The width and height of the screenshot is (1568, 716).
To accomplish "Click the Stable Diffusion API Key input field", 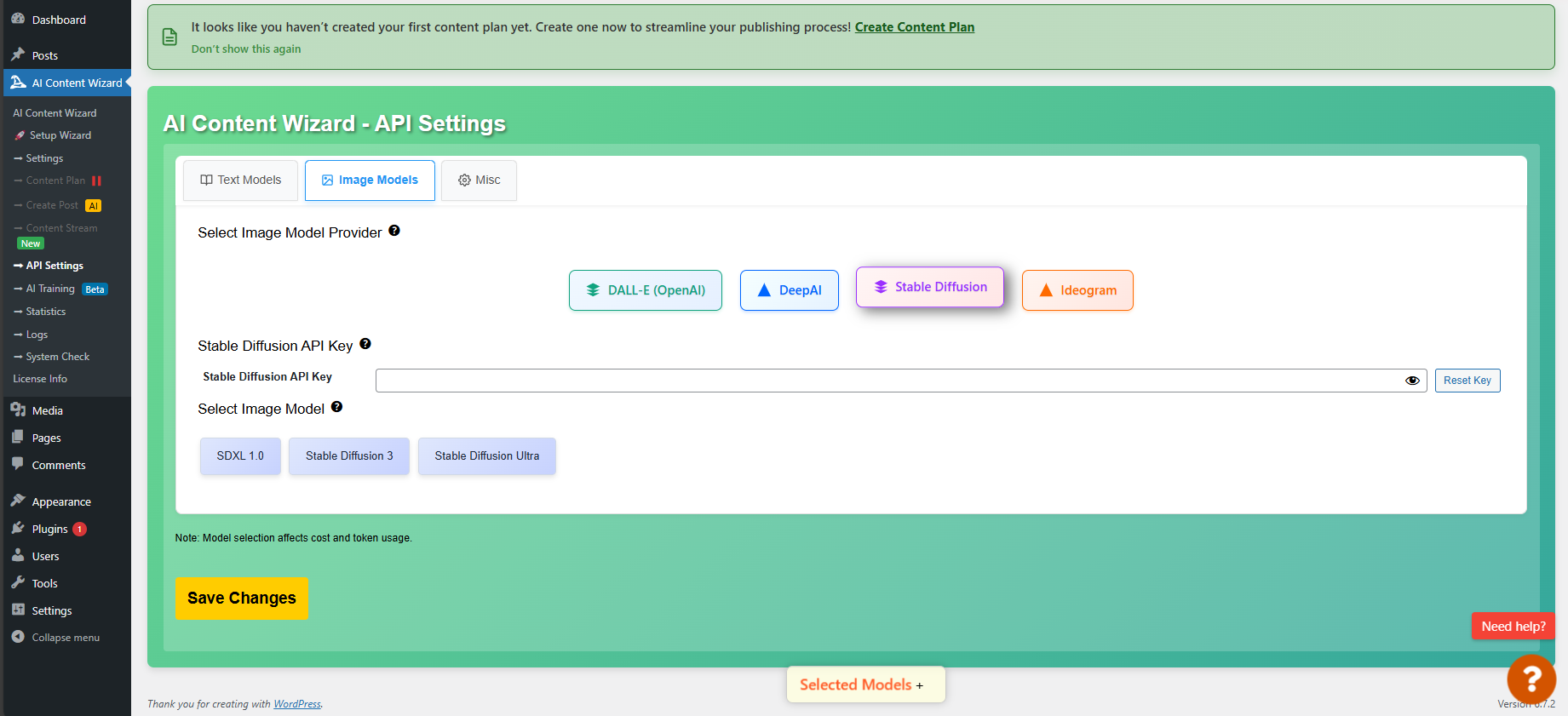I will (886, 381).
